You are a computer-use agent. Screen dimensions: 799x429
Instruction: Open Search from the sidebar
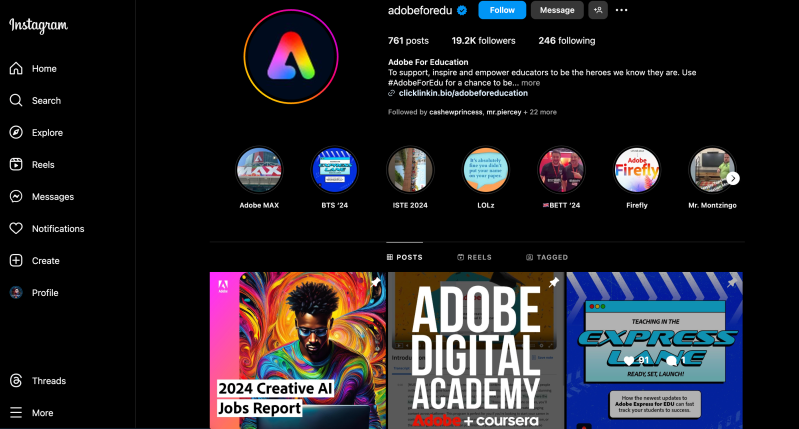coord(16,100)
